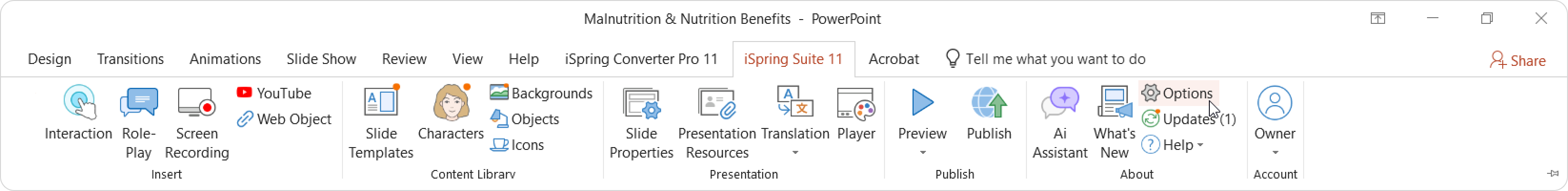Click the Tell me what you want to do field
This screenshot has width=1568, height=191.
click(x=1045, y=59)
